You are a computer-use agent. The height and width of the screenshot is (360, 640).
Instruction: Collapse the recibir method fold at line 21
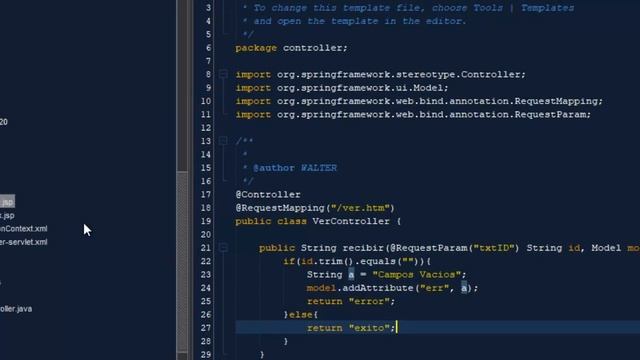click(x=223, y=247)
